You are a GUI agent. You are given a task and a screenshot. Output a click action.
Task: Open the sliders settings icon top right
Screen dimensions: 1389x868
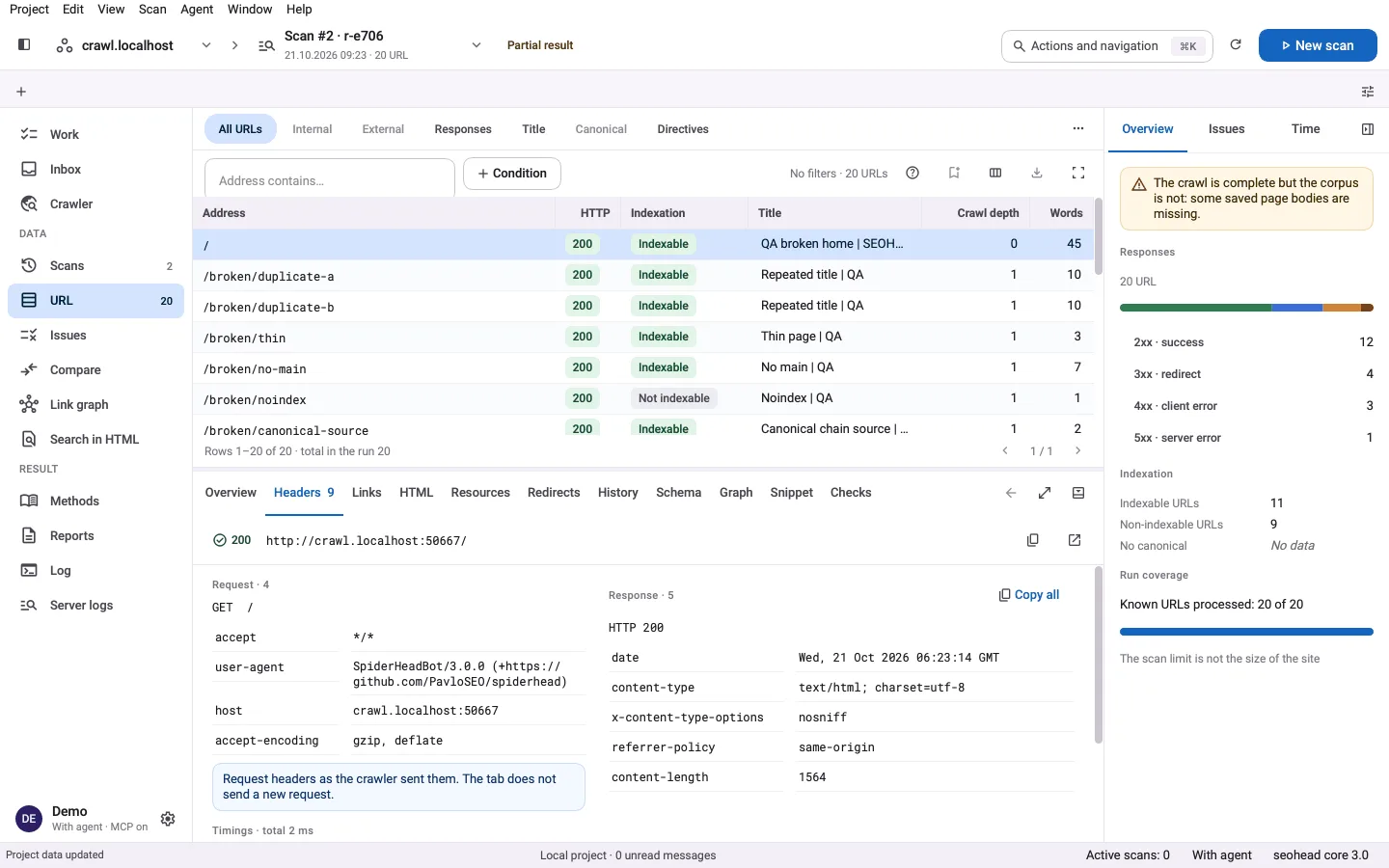pos(1368,92)
